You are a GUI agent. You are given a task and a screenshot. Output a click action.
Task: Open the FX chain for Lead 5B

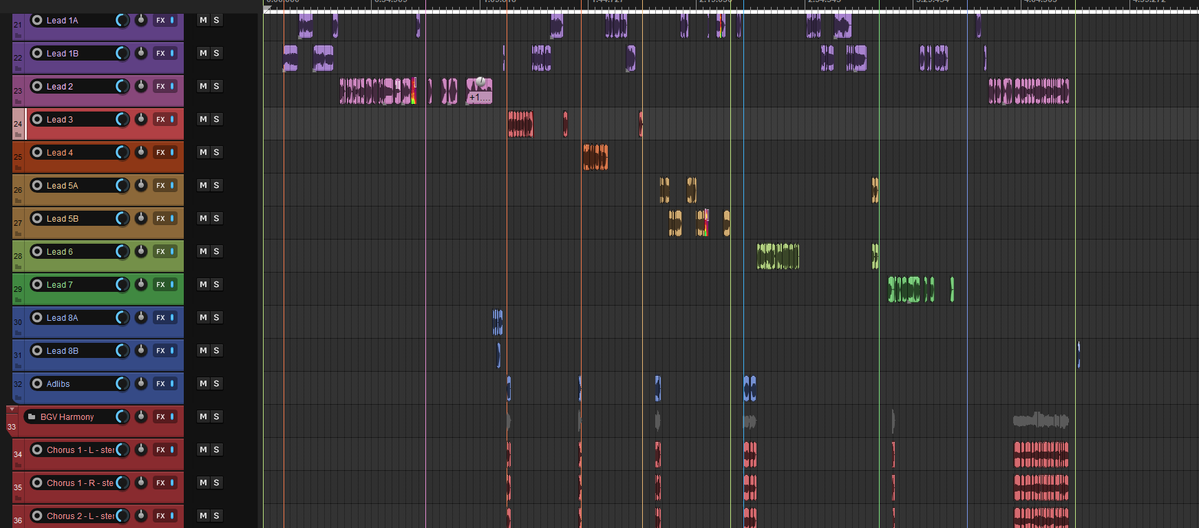[161, 218]
